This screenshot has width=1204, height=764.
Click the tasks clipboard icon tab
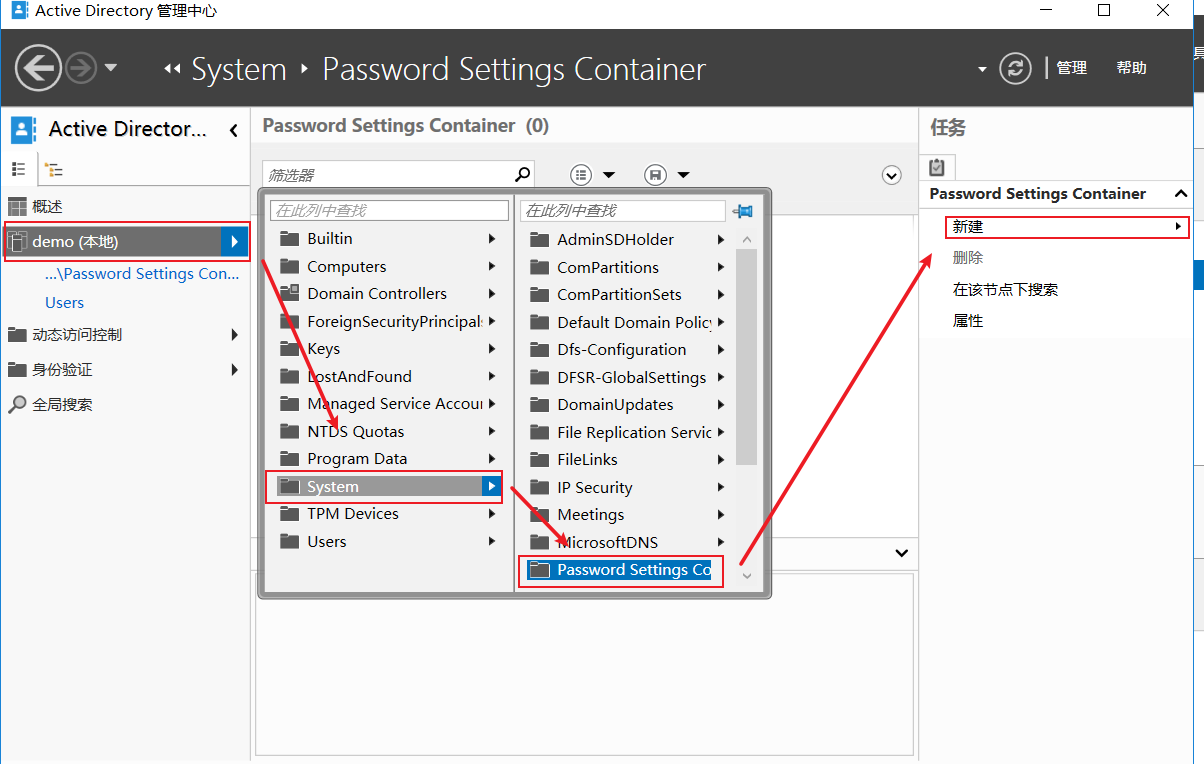coord(937,167)
